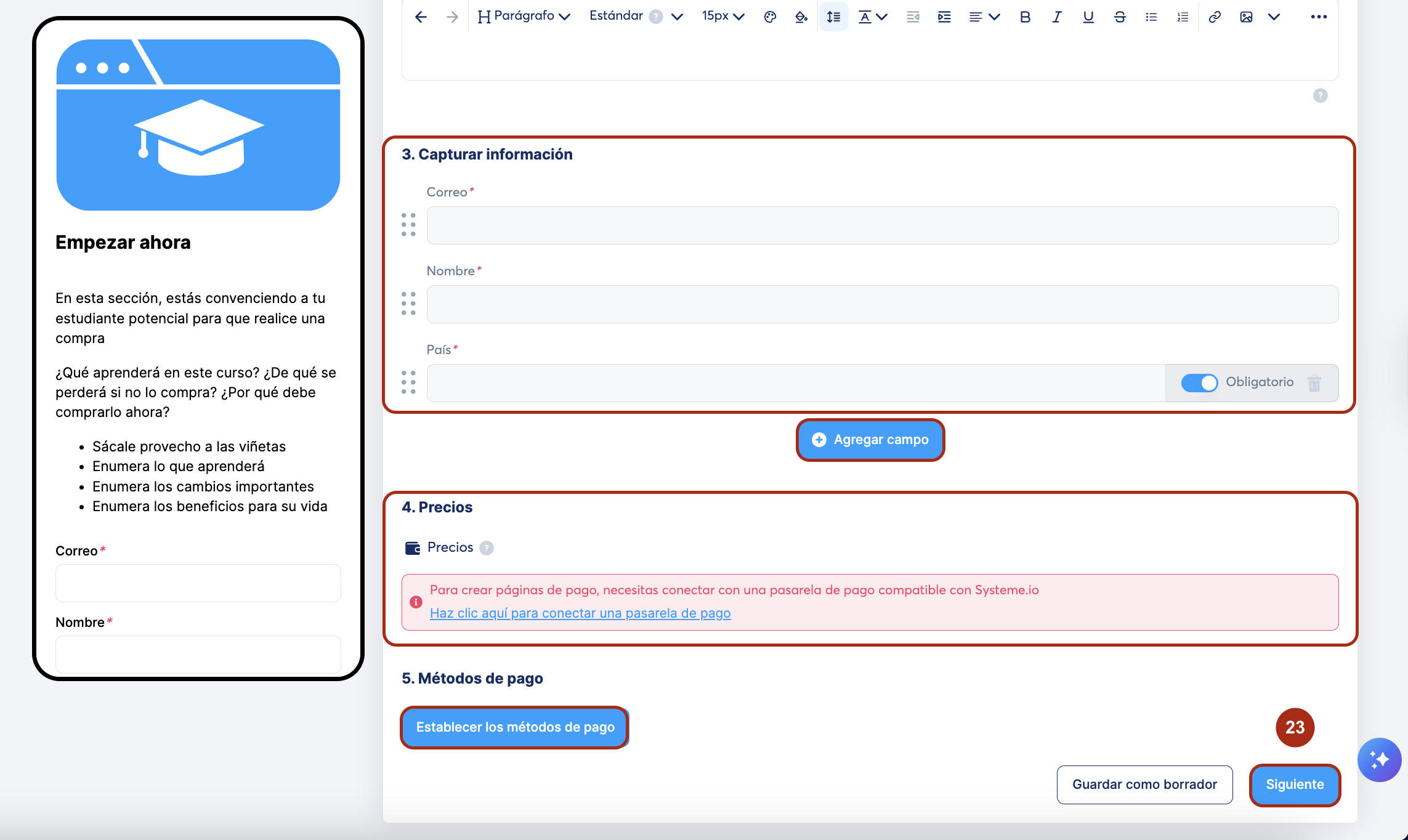Delete the País field with trash icon

[x=1314, y=383]
